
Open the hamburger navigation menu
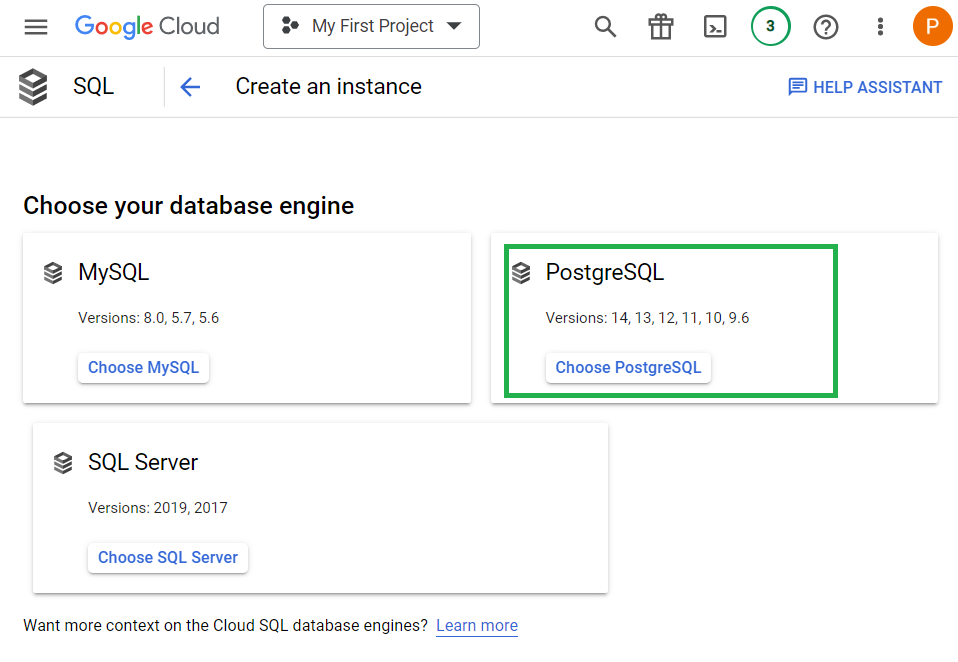[x=36, y=27]
